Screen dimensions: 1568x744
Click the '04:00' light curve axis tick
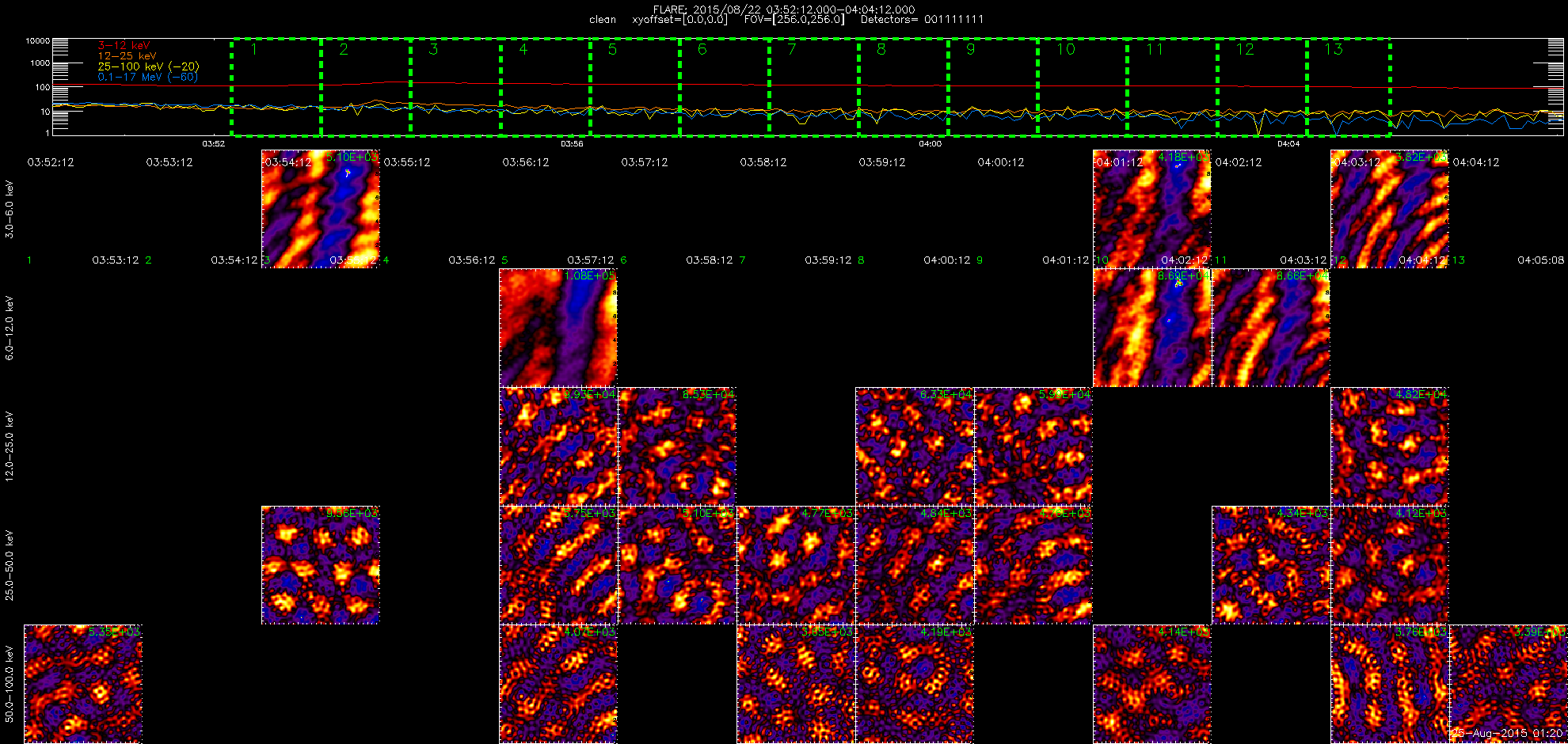tap(930, 144)
